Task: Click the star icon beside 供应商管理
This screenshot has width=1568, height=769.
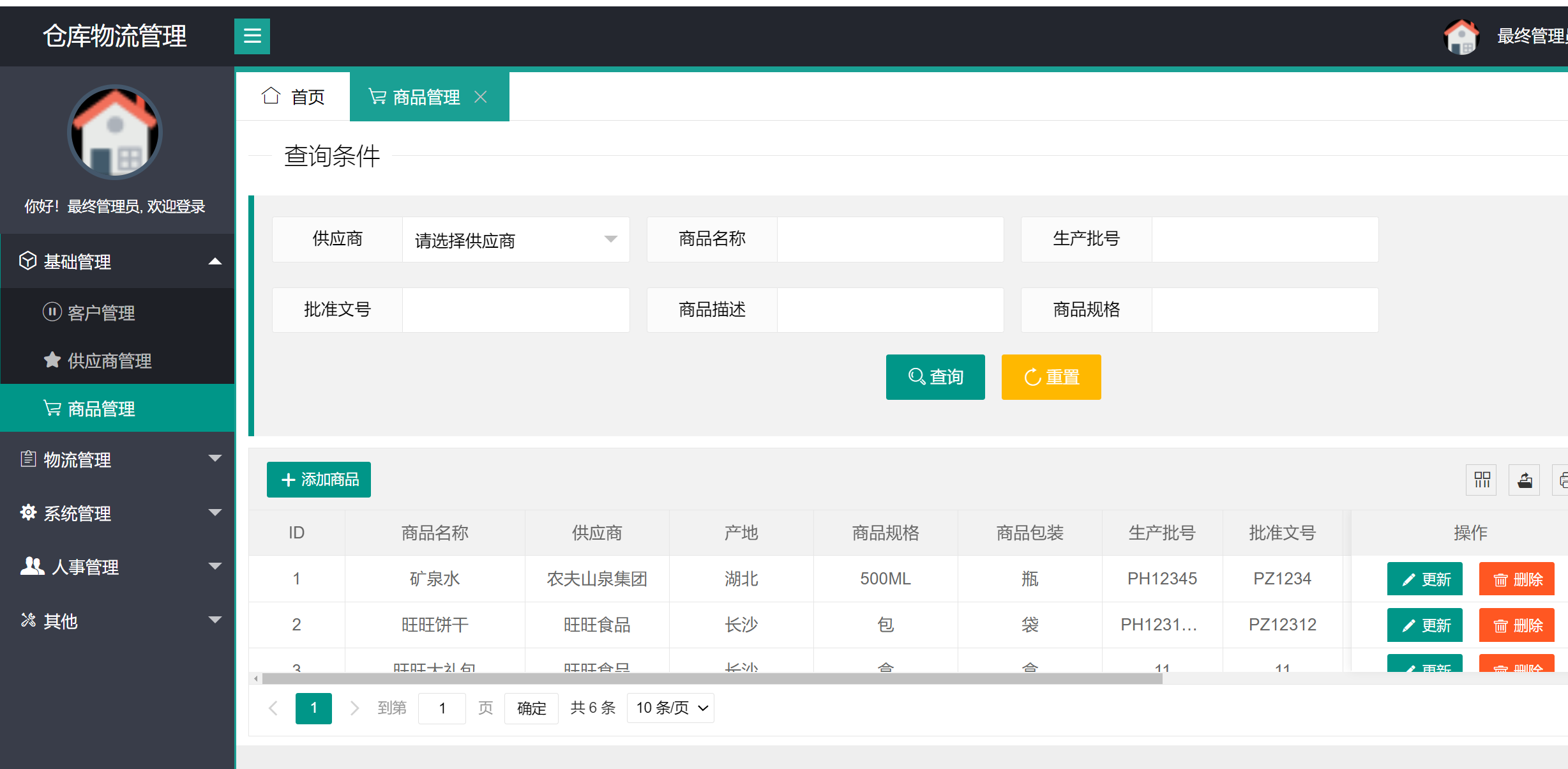Action: 51,360
